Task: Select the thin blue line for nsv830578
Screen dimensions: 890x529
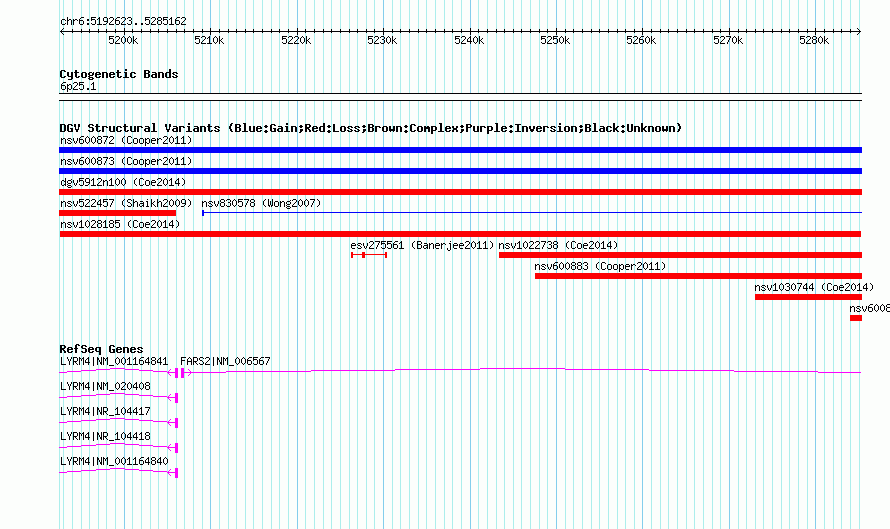Action: 532,213
